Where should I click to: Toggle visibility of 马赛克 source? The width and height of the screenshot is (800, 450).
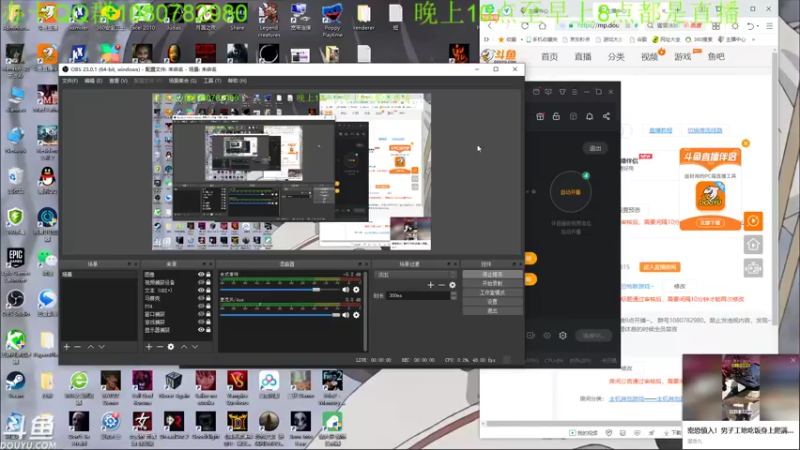[201, 298]
